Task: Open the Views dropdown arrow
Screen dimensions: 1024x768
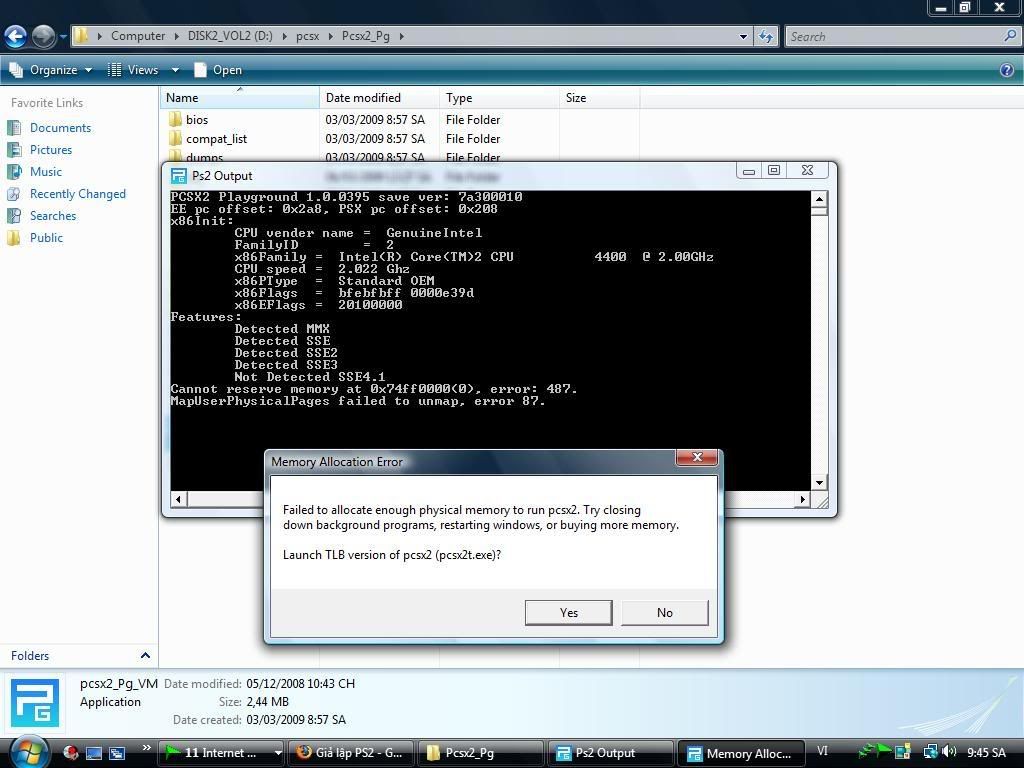Action: [x=175, y=70]
